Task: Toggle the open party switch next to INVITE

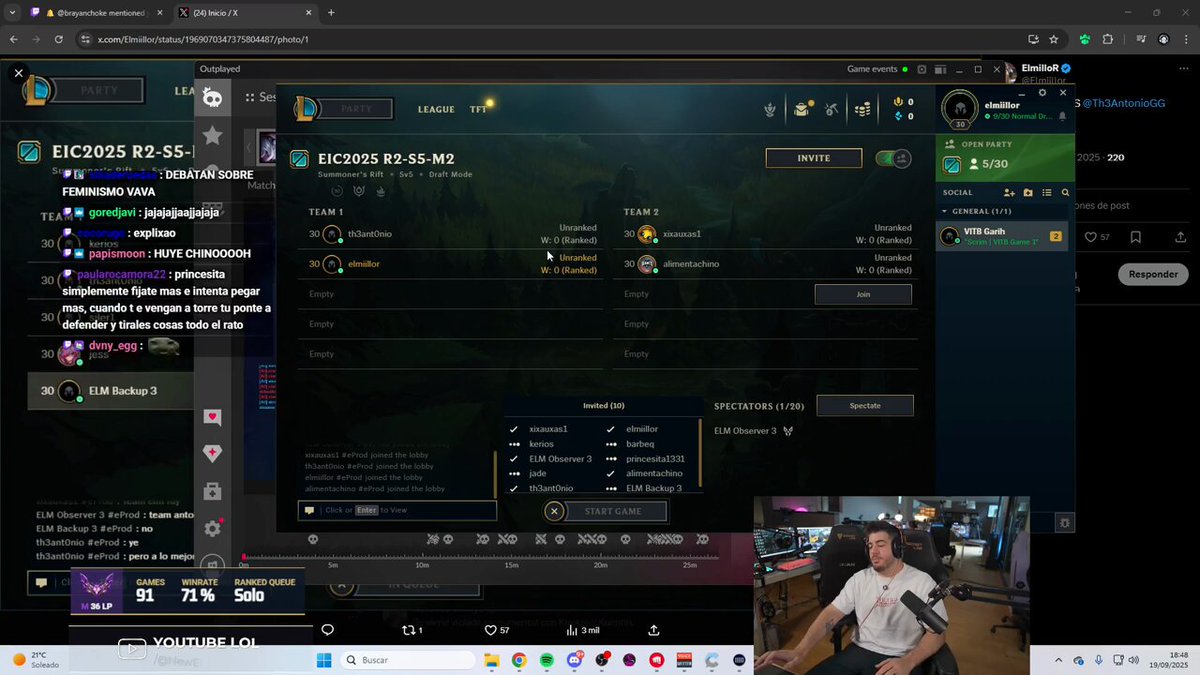Action: point(893,158)
